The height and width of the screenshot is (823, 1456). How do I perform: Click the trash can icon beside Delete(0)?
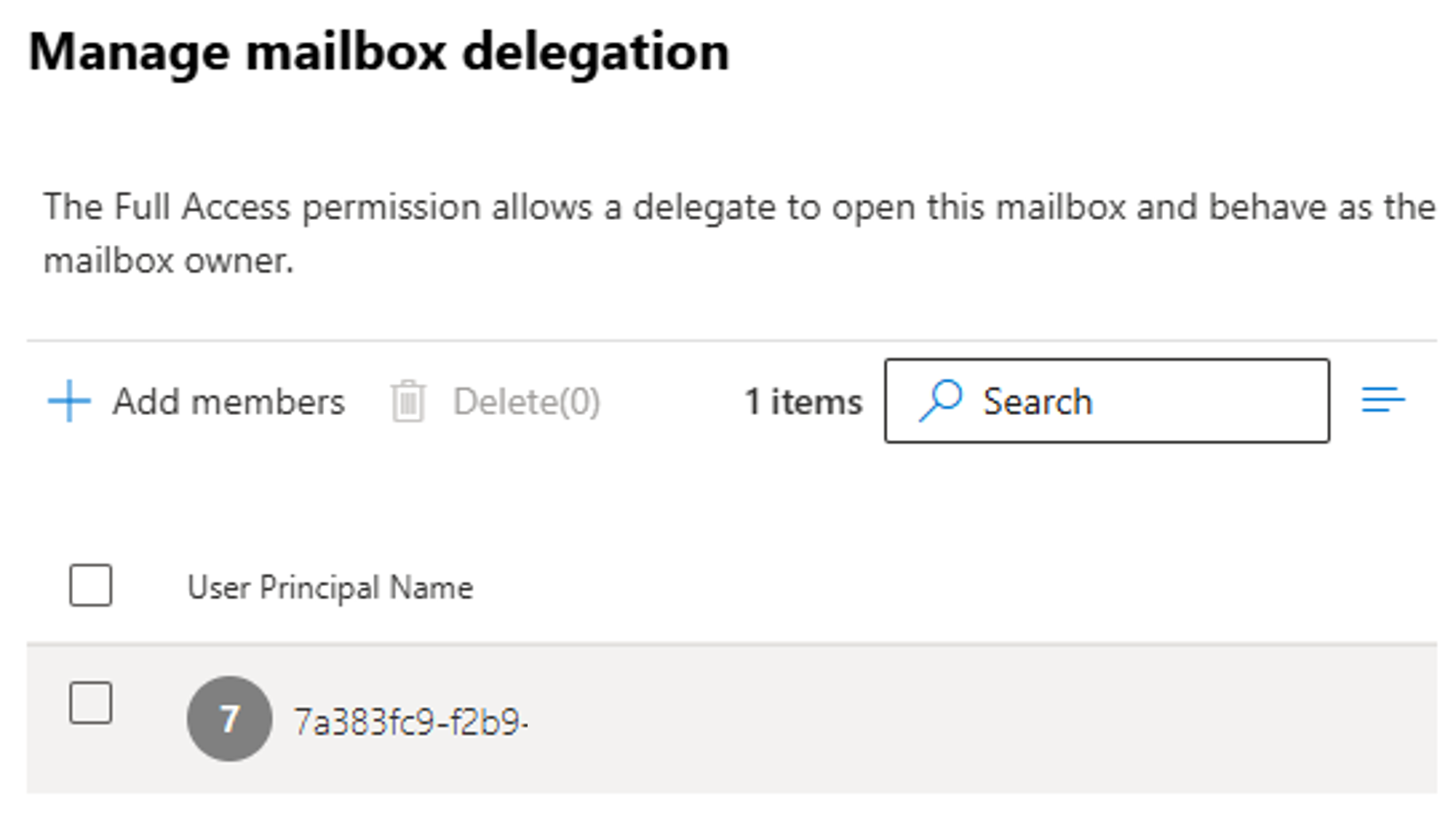tap(408, 401)
